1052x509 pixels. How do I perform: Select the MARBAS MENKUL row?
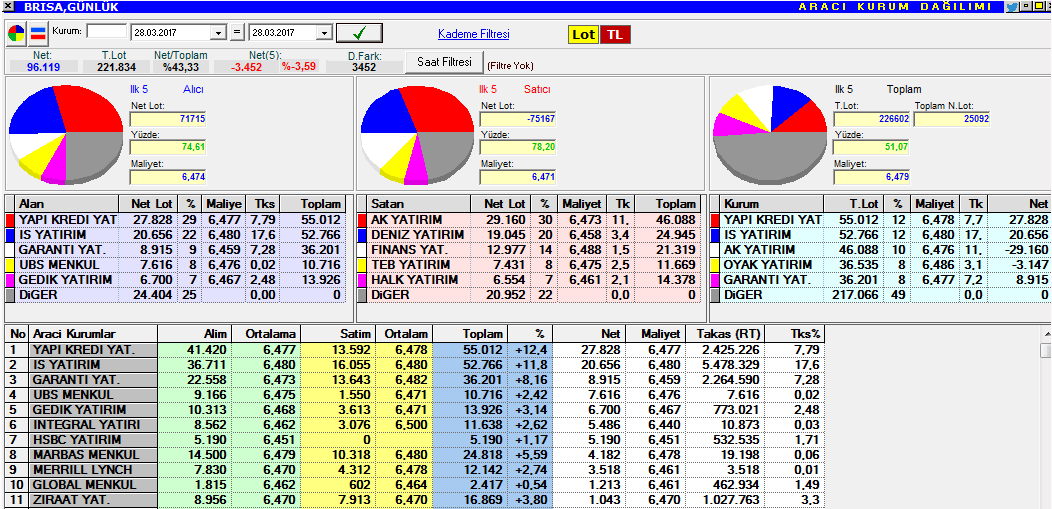(x=414, y=454)
